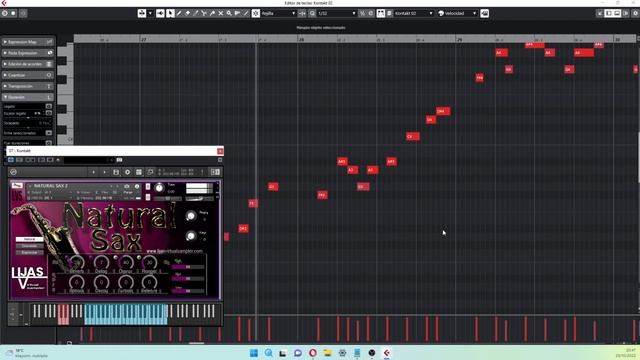Close the Kontakt plugin window
640x360 pixels.
coord(220,151)
